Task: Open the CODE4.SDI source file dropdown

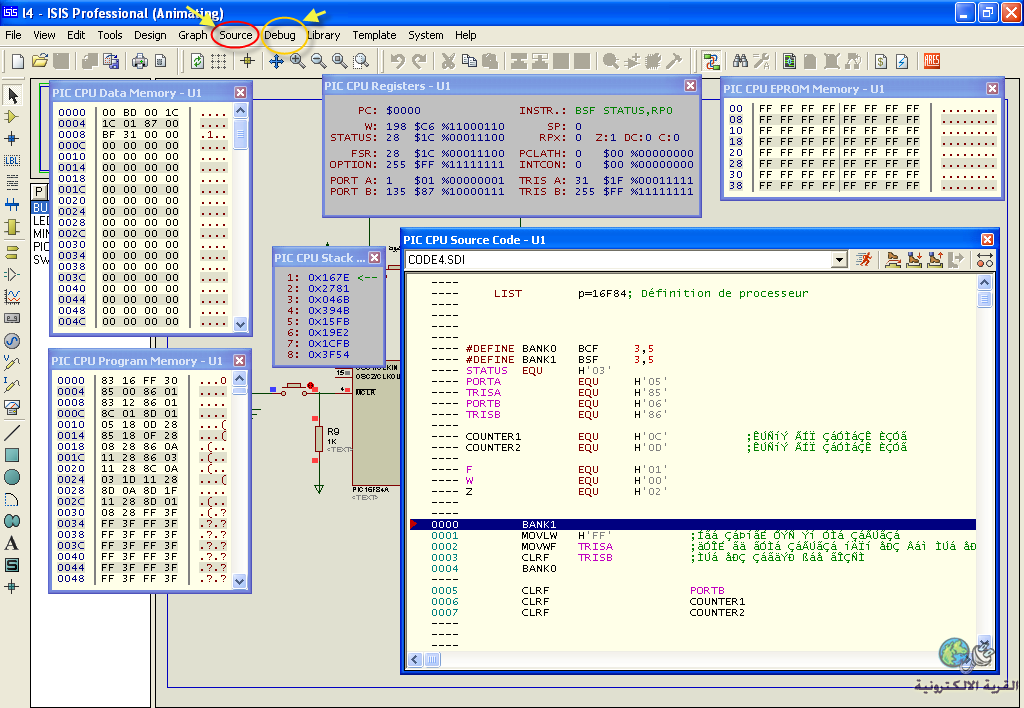Action: pos(839,260)
